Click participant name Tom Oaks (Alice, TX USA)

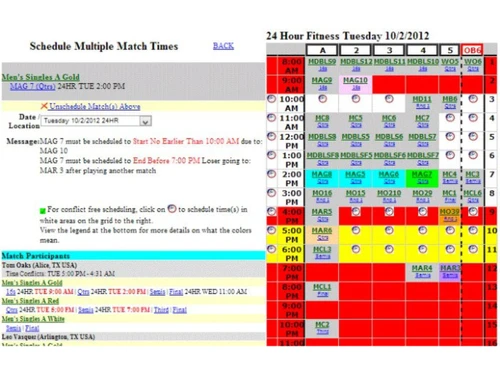point(39,265)
